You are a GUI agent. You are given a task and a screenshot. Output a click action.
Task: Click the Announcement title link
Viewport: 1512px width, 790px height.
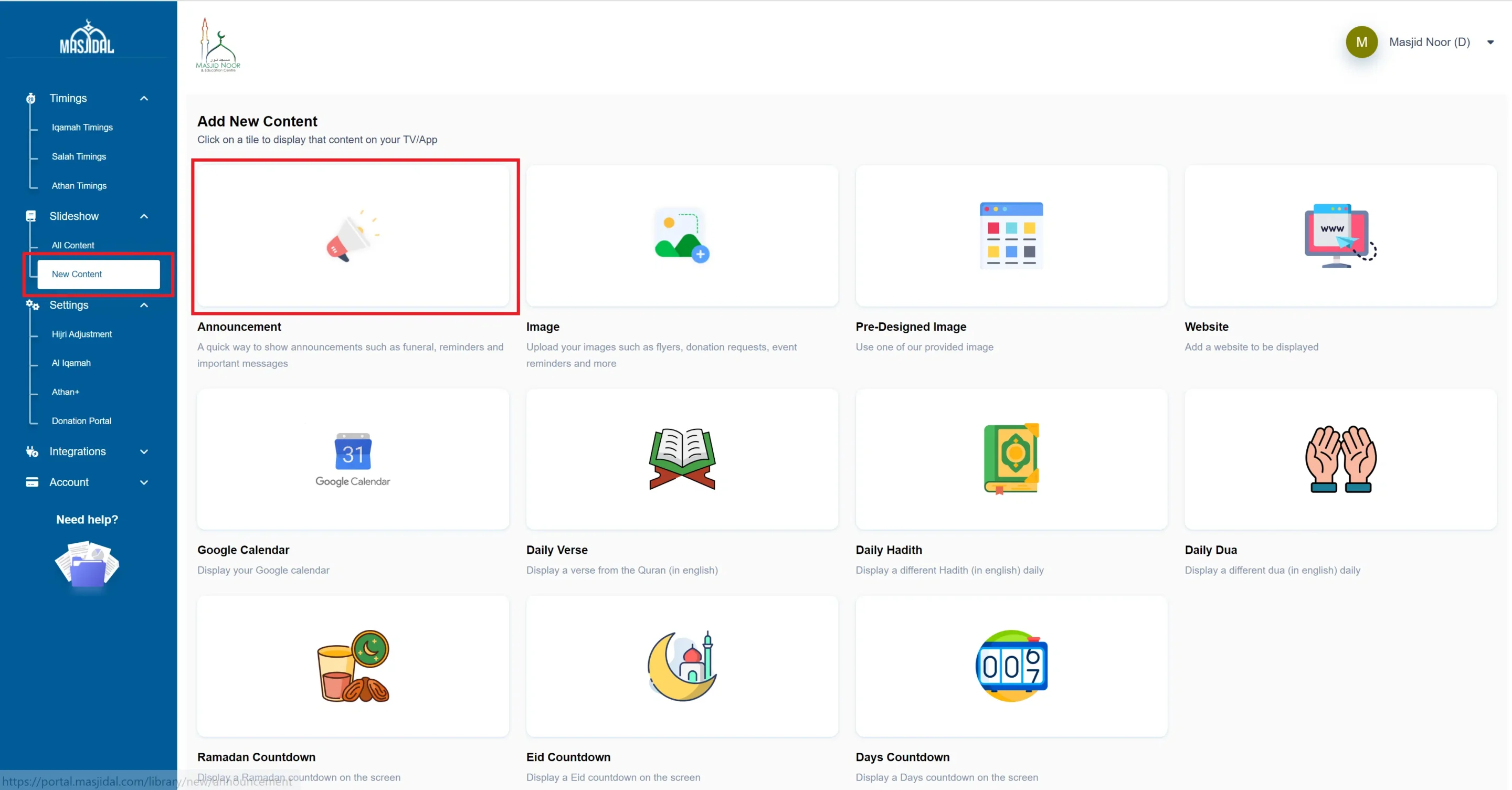click(x=239, y=326)
